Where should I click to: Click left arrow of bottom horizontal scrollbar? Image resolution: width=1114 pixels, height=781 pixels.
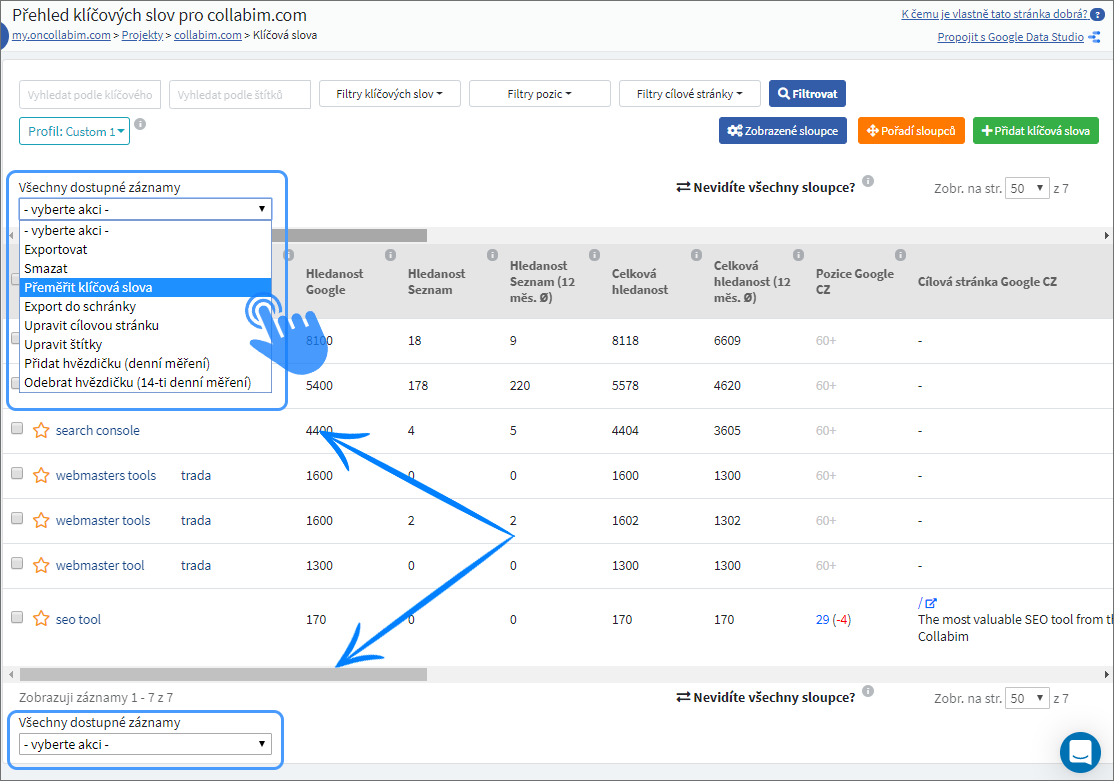coord(11,674)
